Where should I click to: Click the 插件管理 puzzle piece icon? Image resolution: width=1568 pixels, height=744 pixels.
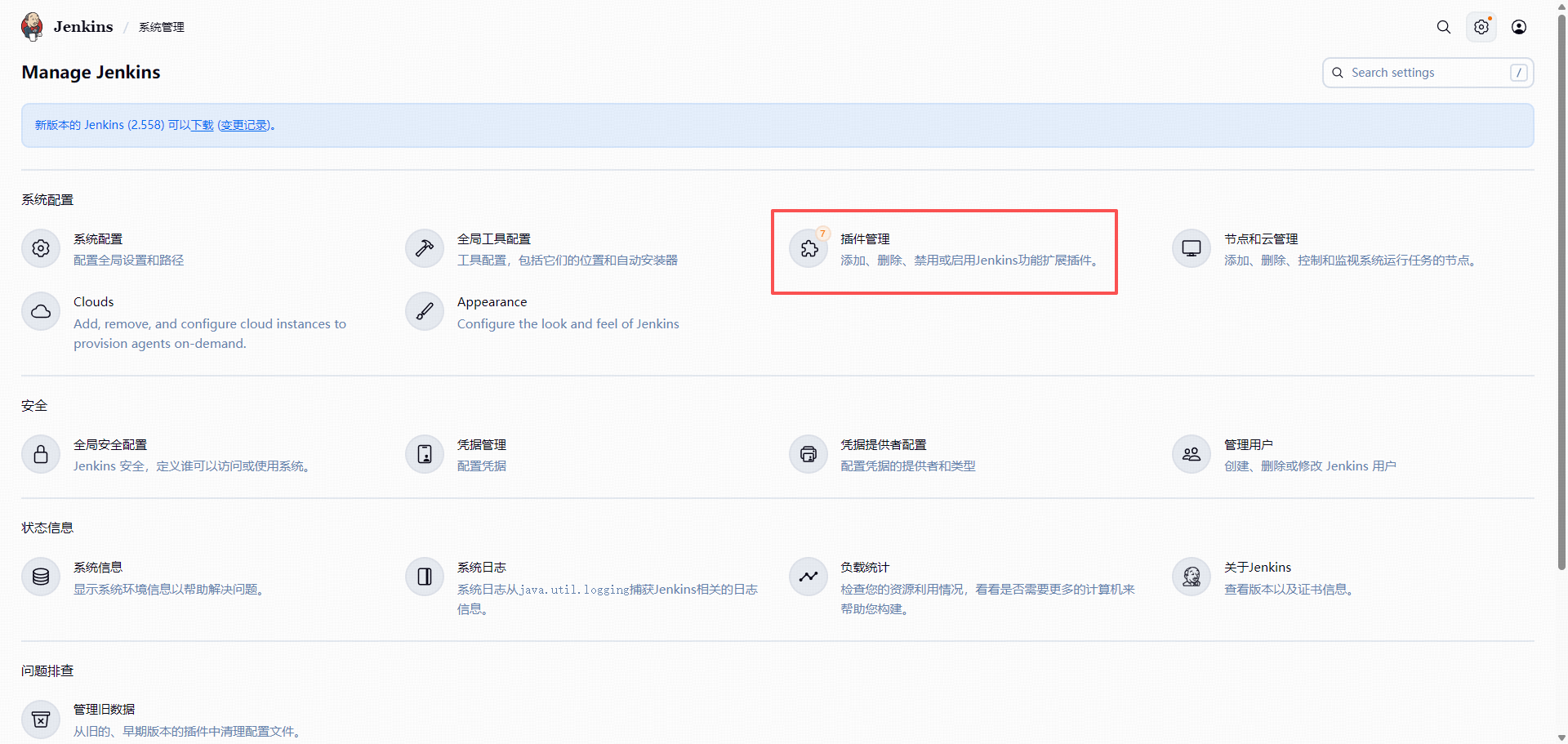[808, 248]
